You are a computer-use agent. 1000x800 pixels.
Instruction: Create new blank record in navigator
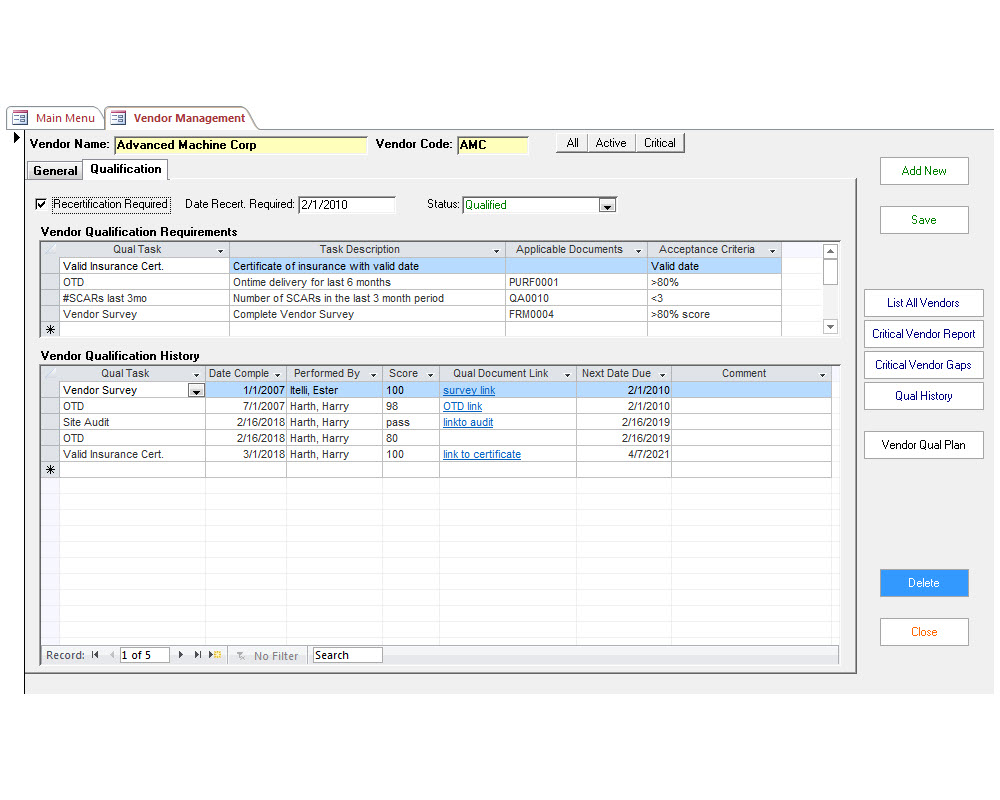pos(215,655)
